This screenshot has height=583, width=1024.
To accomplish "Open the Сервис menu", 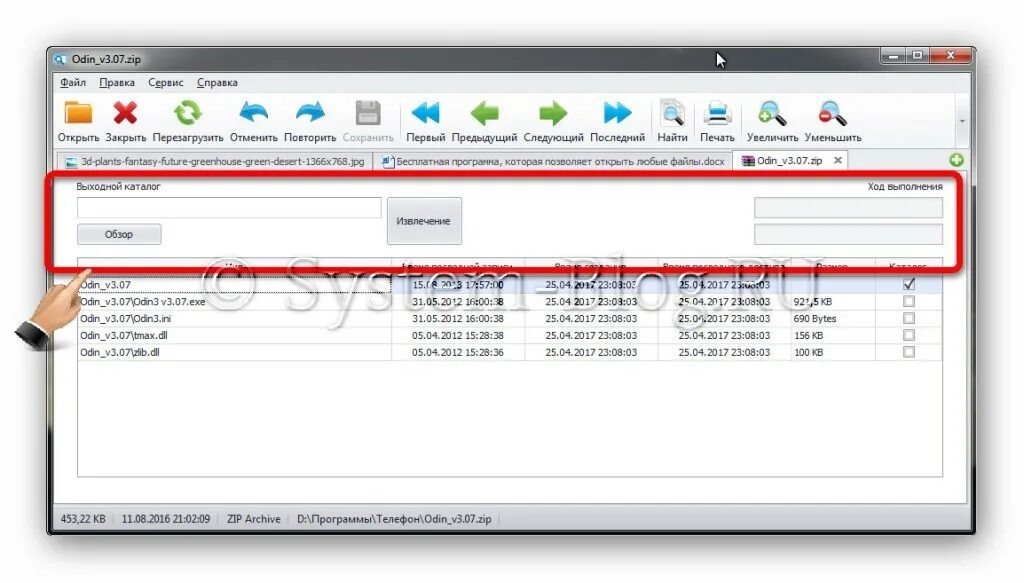I will [x=166, y=83].
